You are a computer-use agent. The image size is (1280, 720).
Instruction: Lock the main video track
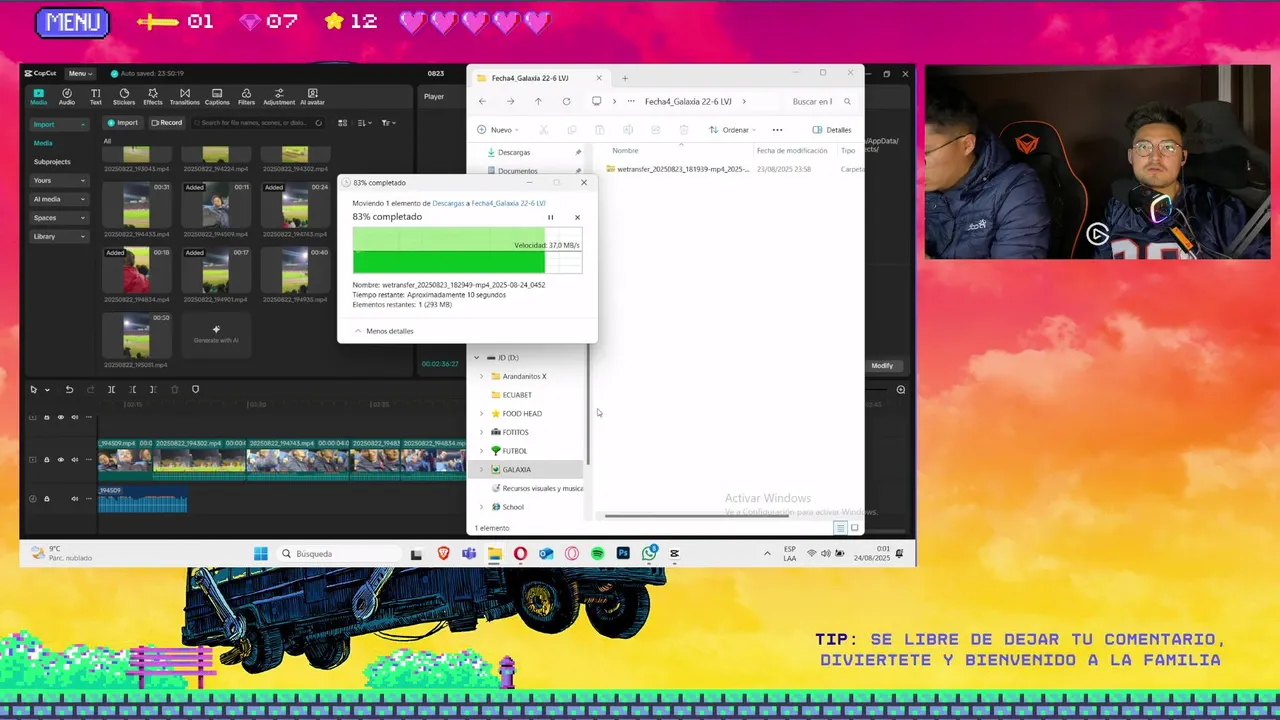[x=46, y=460]
